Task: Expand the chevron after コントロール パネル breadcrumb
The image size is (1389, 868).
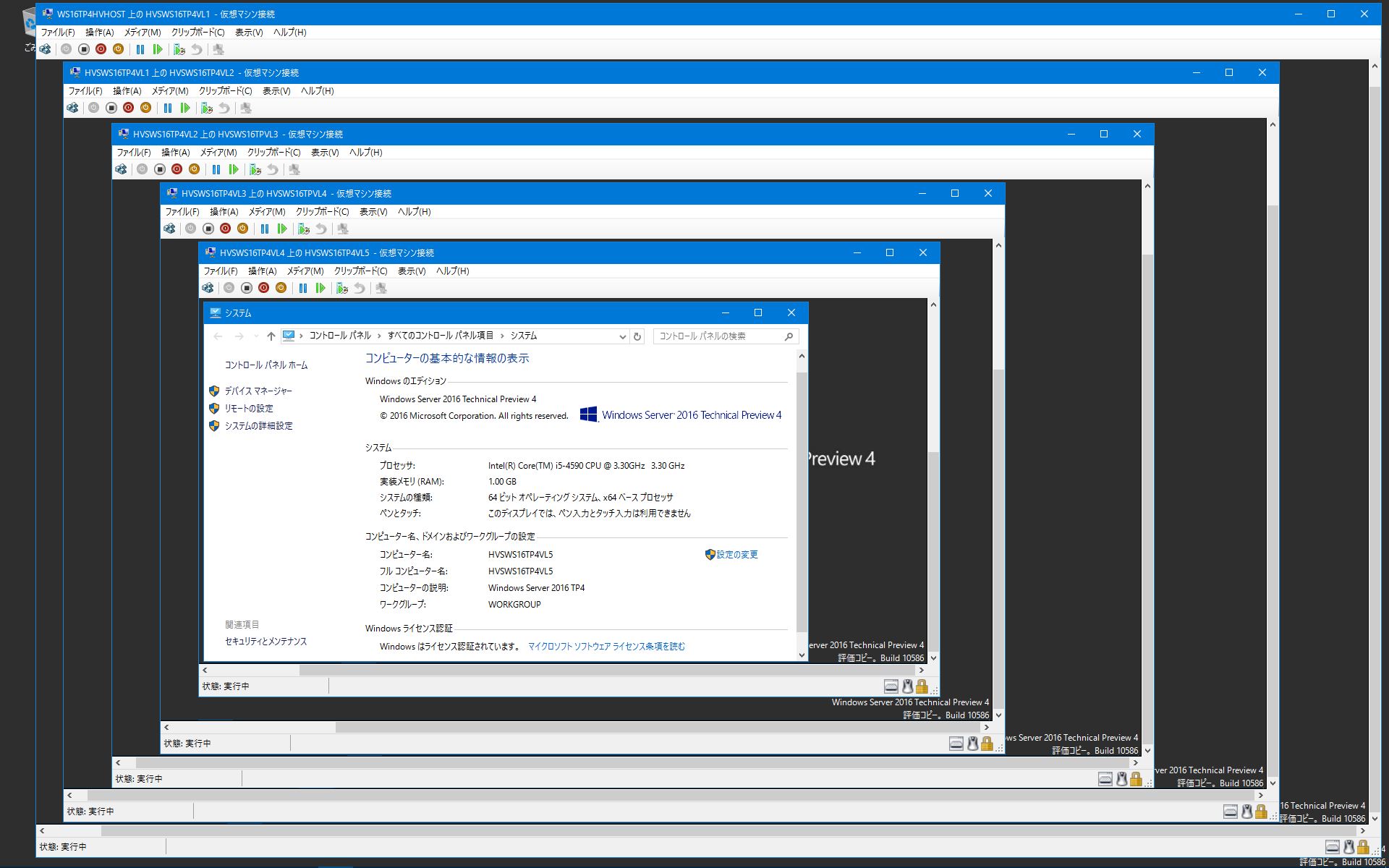Action: (x=378, y=336)
